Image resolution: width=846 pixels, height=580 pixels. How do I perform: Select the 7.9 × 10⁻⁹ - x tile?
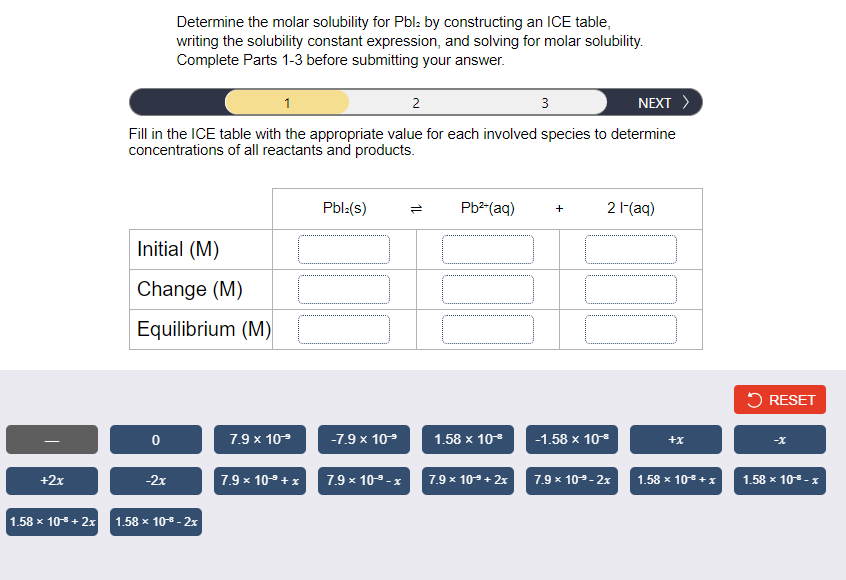pos(363,481)
